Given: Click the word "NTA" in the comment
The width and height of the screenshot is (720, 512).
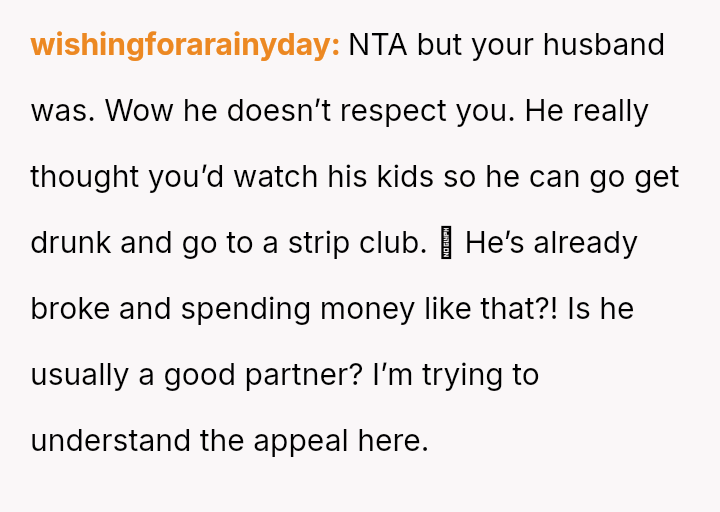Looking at the screenshot, I should [x=377, y=45].
